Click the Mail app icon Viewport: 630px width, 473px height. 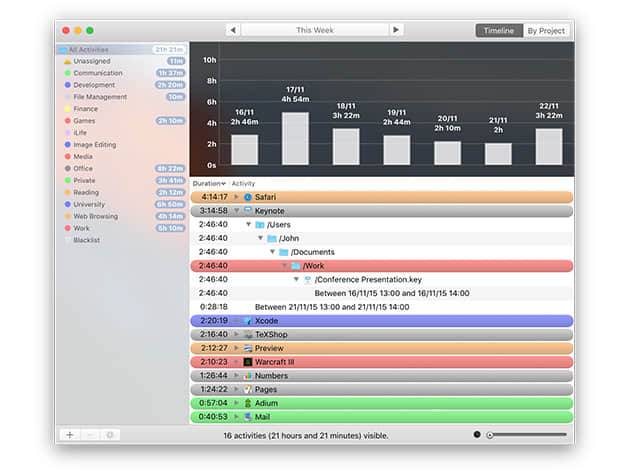248,417
